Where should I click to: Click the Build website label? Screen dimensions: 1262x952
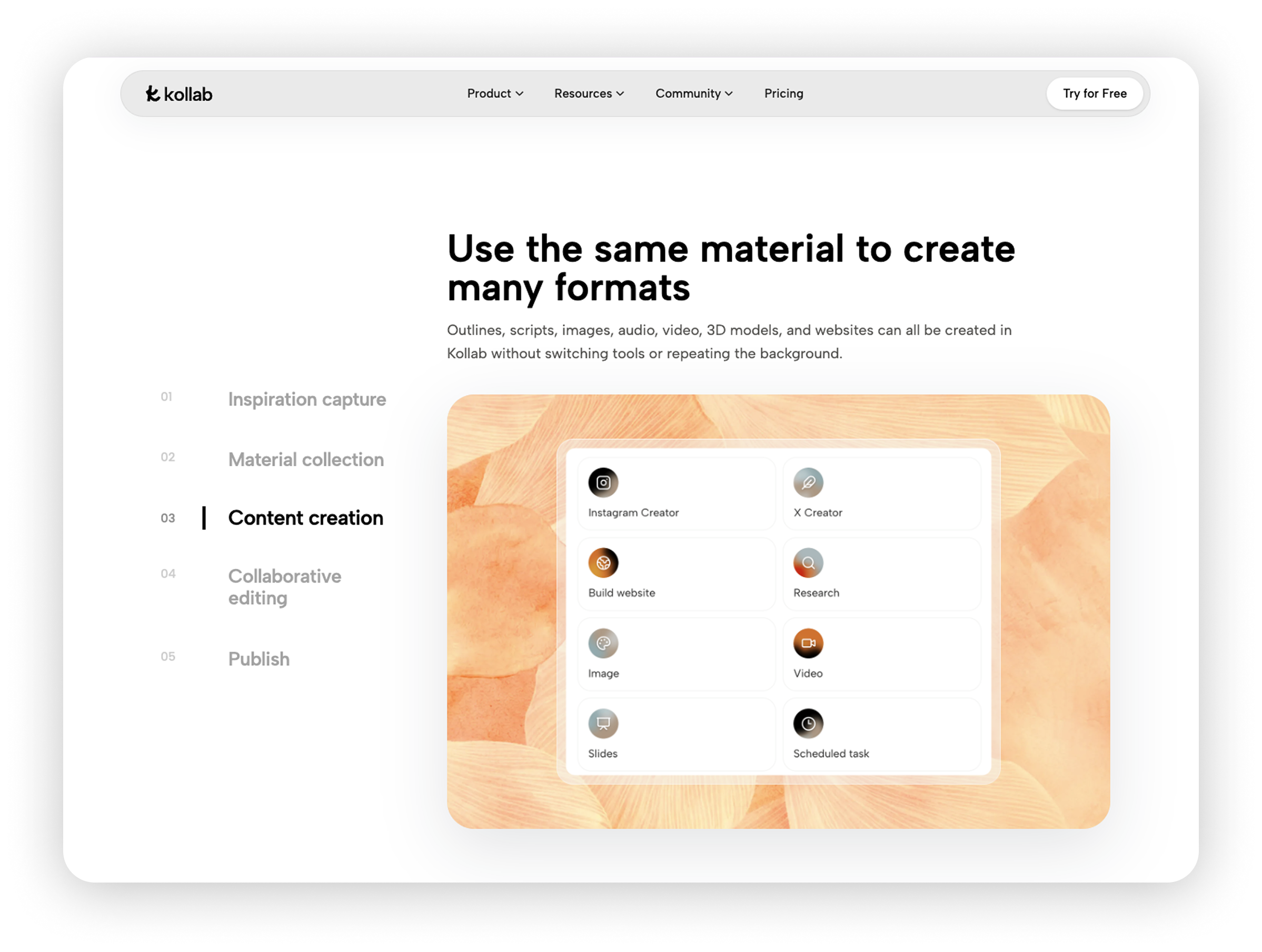tap(621, 593)
